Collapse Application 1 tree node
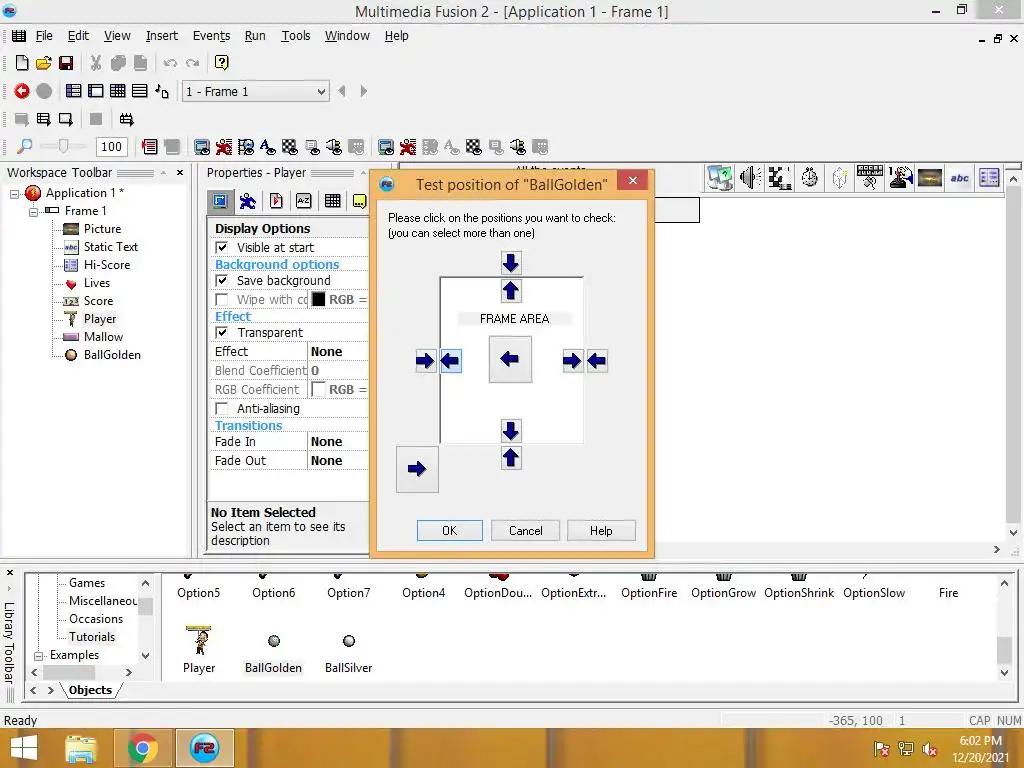 (14, 193)
